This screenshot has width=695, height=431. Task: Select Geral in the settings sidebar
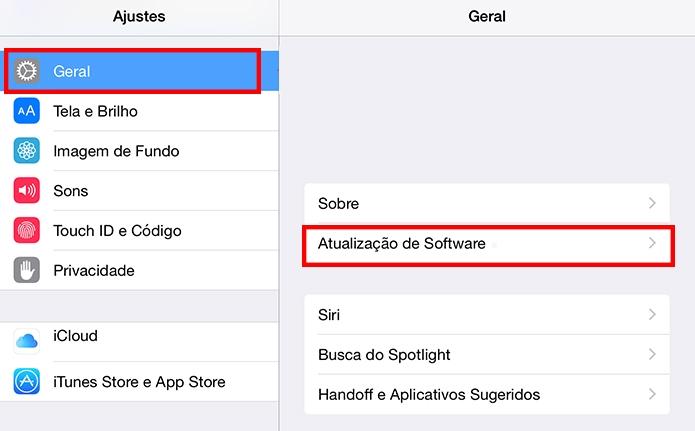(139, 71)
